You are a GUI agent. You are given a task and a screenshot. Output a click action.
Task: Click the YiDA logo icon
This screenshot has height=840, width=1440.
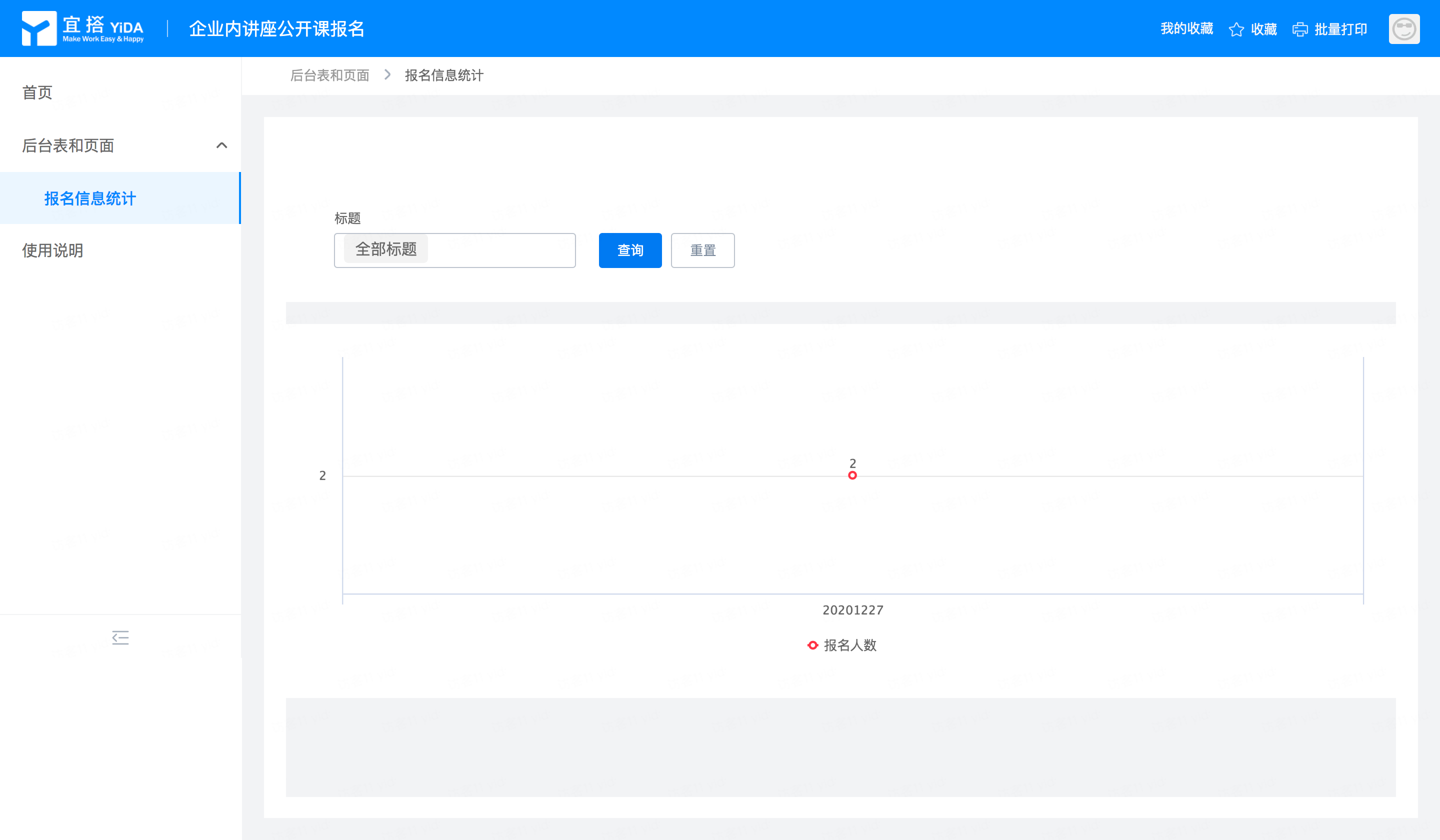click(39, 28)
